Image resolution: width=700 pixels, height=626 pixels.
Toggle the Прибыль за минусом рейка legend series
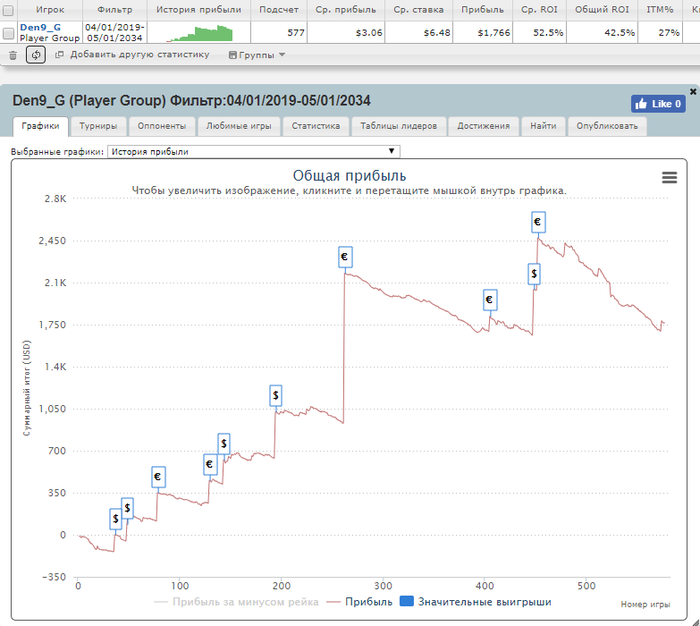(x=237, y=602)
